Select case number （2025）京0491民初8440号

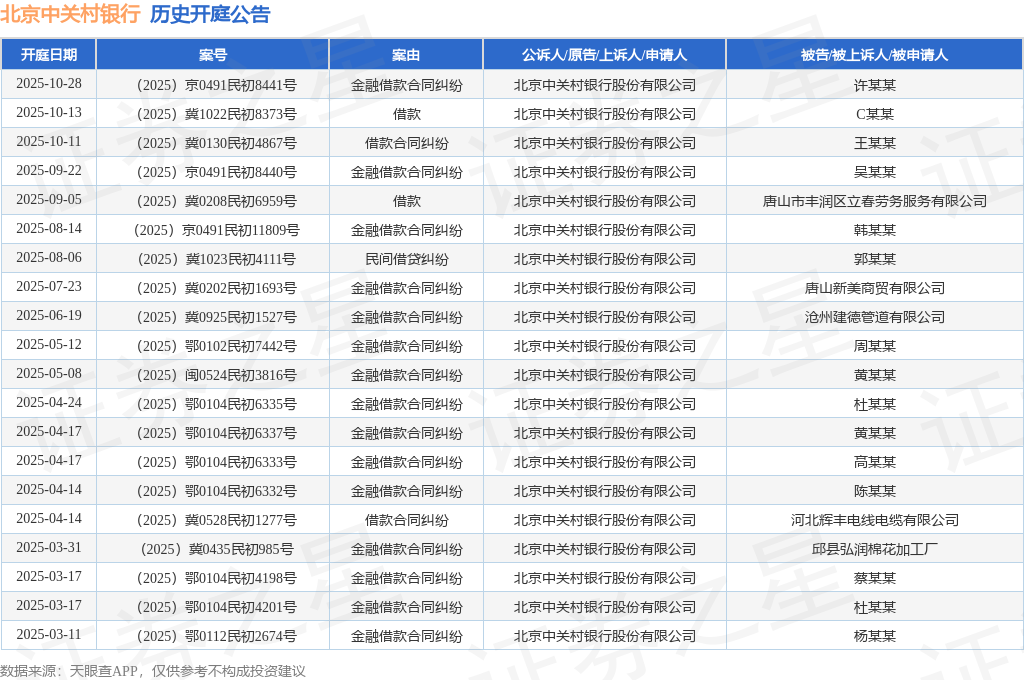tap(213, 172)
